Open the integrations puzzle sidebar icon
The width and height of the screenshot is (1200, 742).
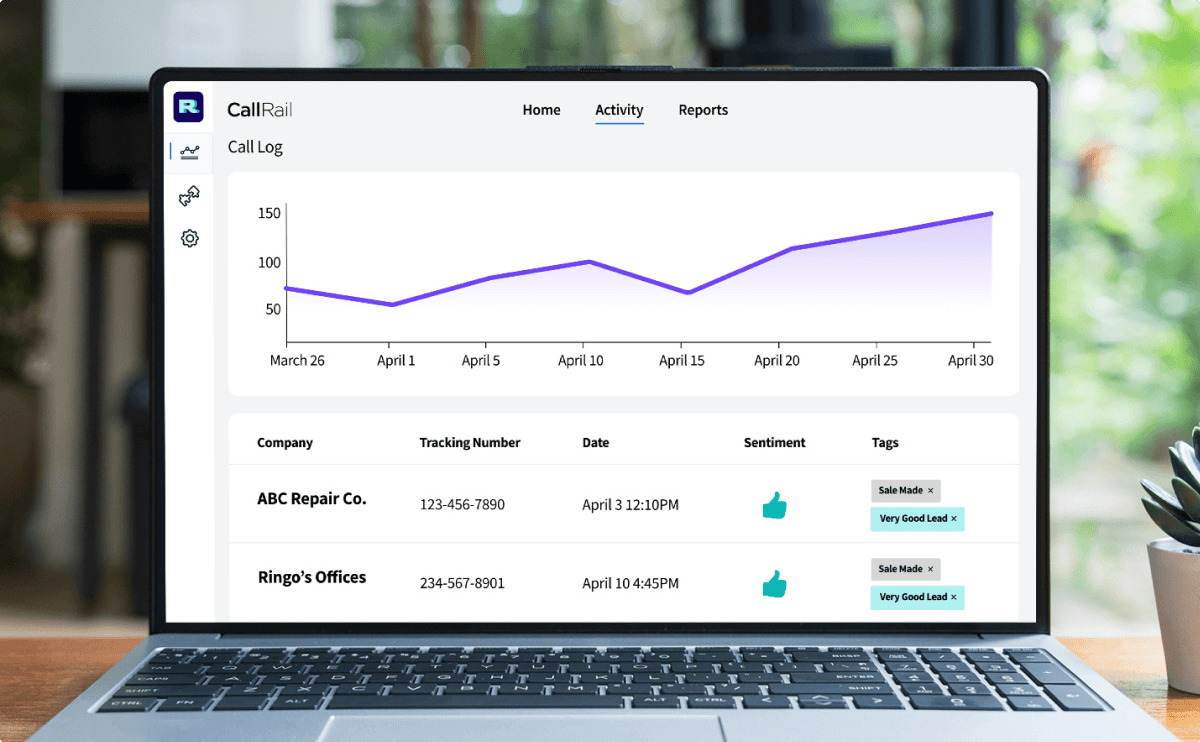point(189,196)
